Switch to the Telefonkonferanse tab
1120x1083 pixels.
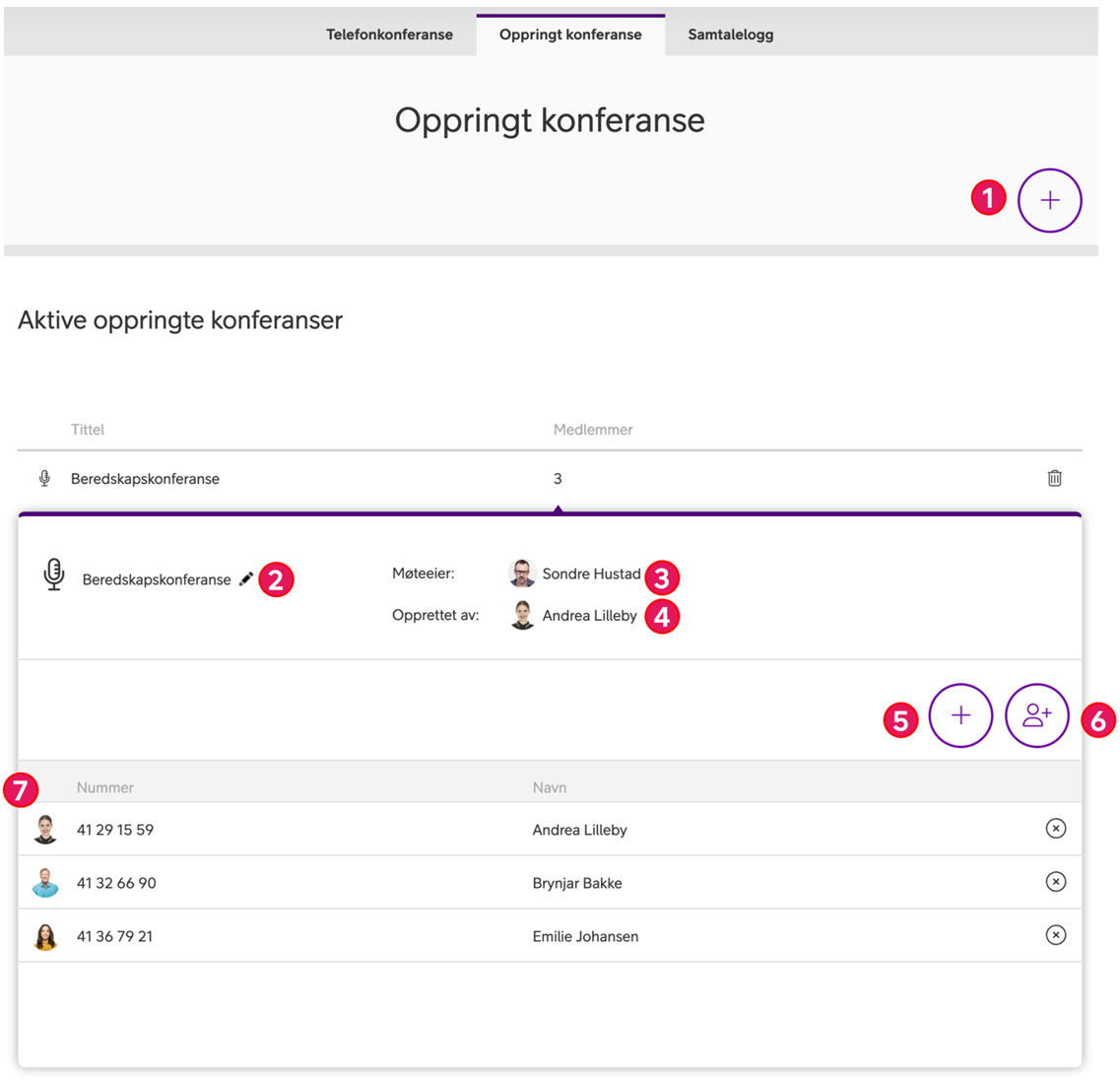pyautogui.click(x=389, y=34)
